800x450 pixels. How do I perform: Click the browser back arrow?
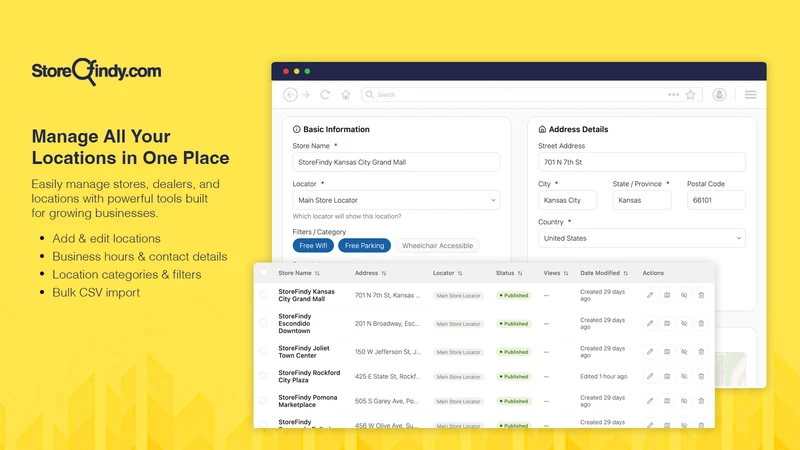pyautogui.click(x=290, y=95)
